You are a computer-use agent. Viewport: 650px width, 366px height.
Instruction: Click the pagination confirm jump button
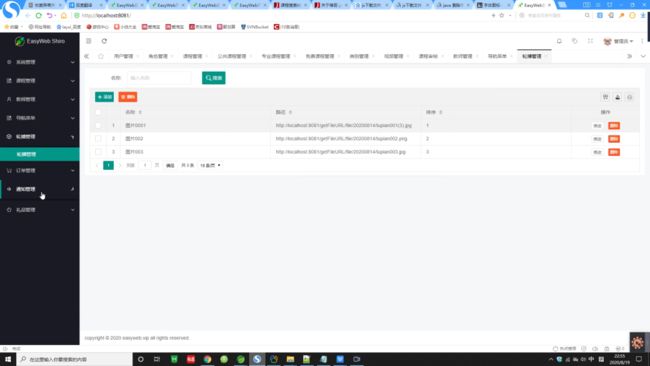click(x=170, y=165)
